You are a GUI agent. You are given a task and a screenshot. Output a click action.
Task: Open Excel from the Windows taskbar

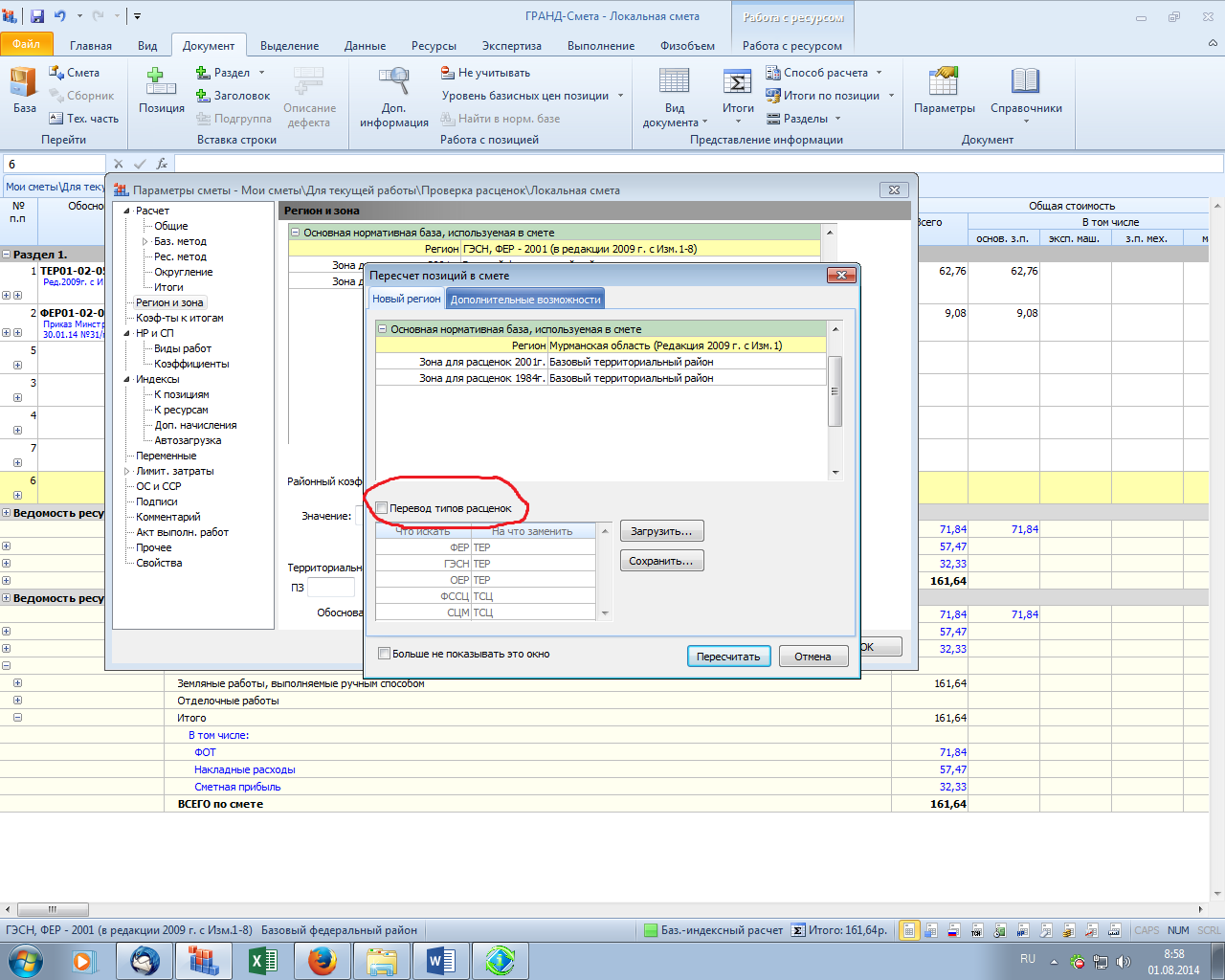(262, 960)
